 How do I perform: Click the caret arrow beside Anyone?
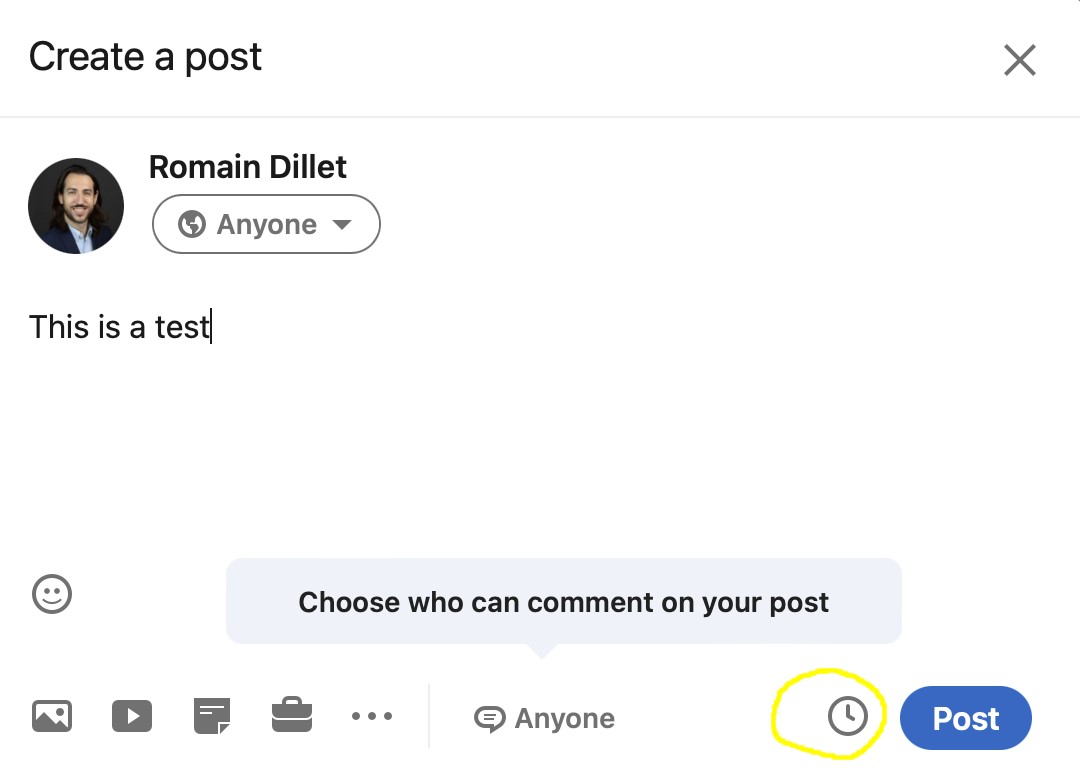click(x=342, y=225)
